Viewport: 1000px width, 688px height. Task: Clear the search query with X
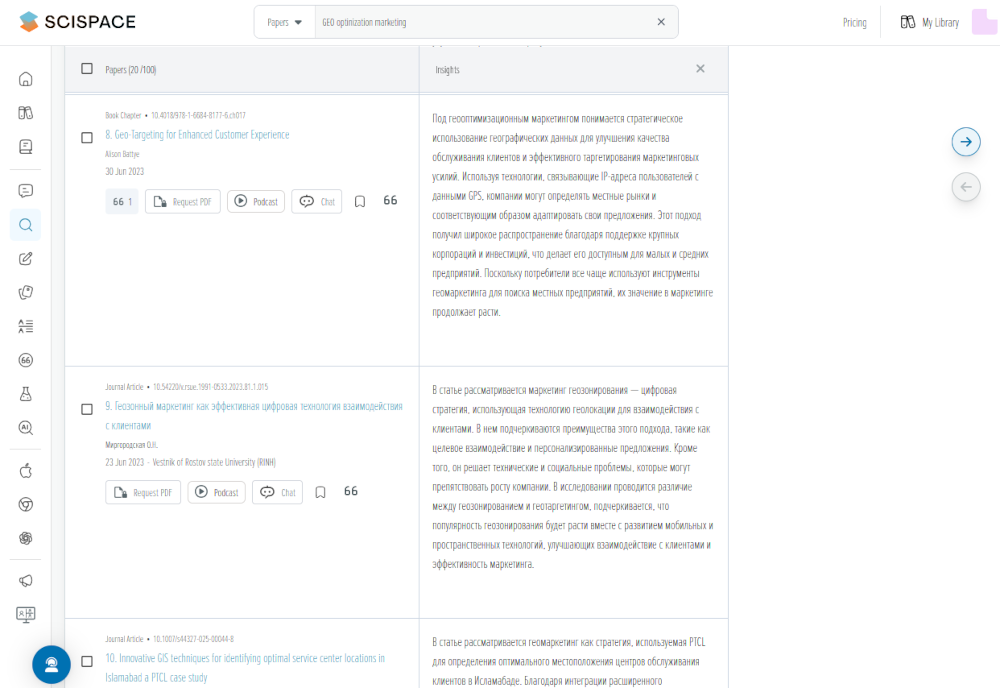tap(661, 22)
